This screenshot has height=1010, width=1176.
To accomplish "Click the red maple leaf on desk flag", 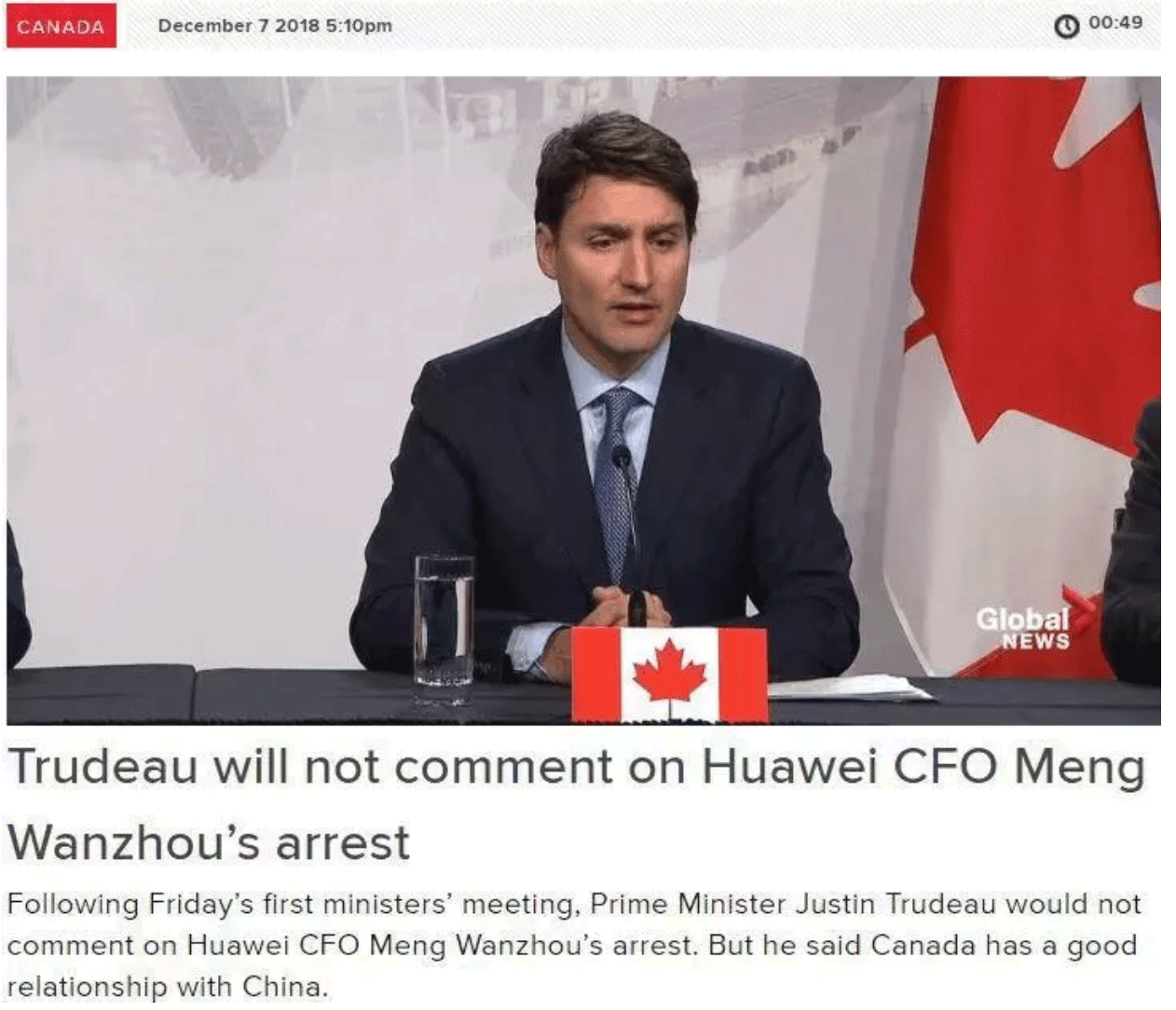I will click(669, 673).
